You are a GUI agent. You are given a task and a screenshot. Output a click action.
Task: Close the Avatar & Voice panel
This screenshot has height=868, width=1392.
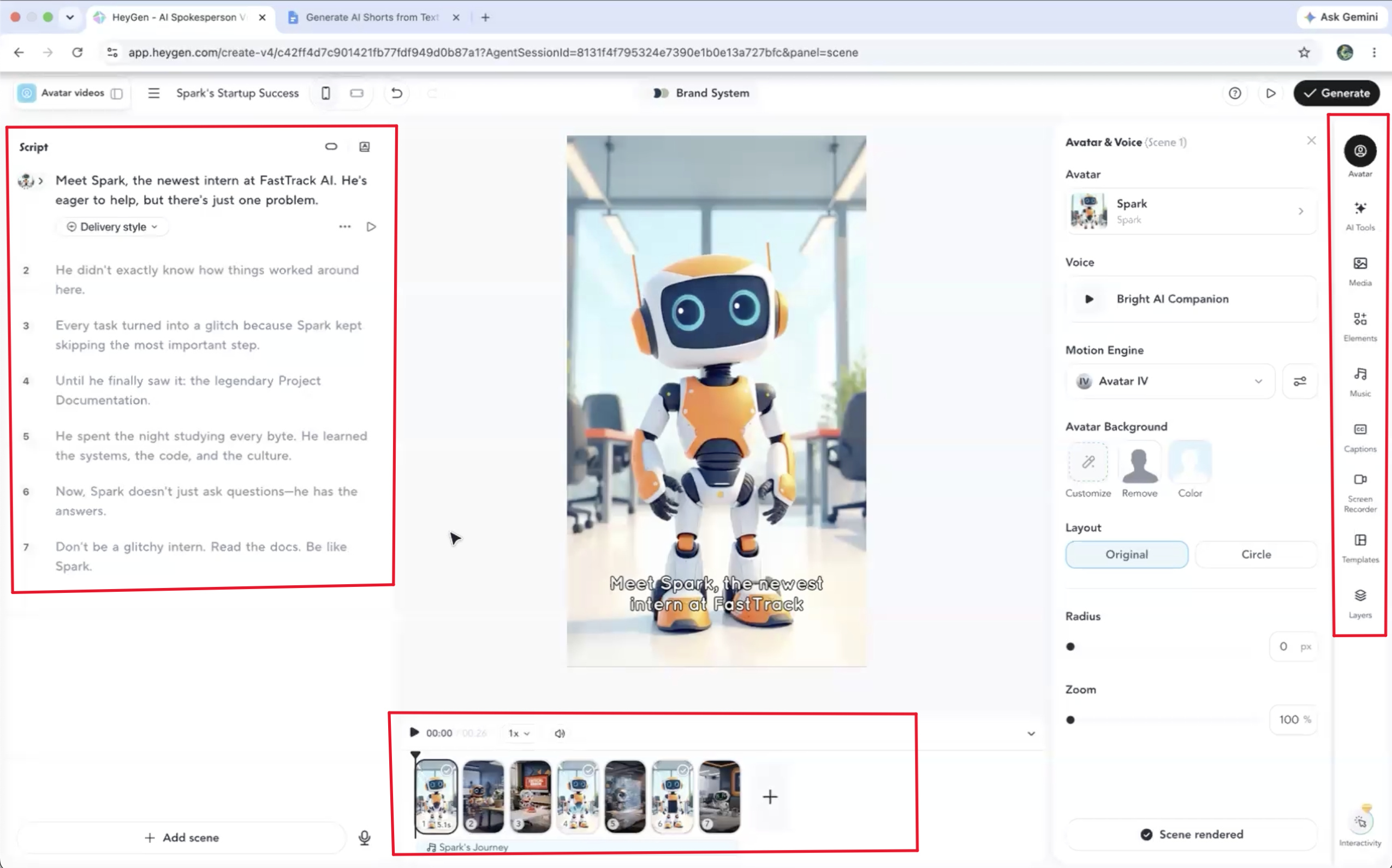coord(1311,141)
